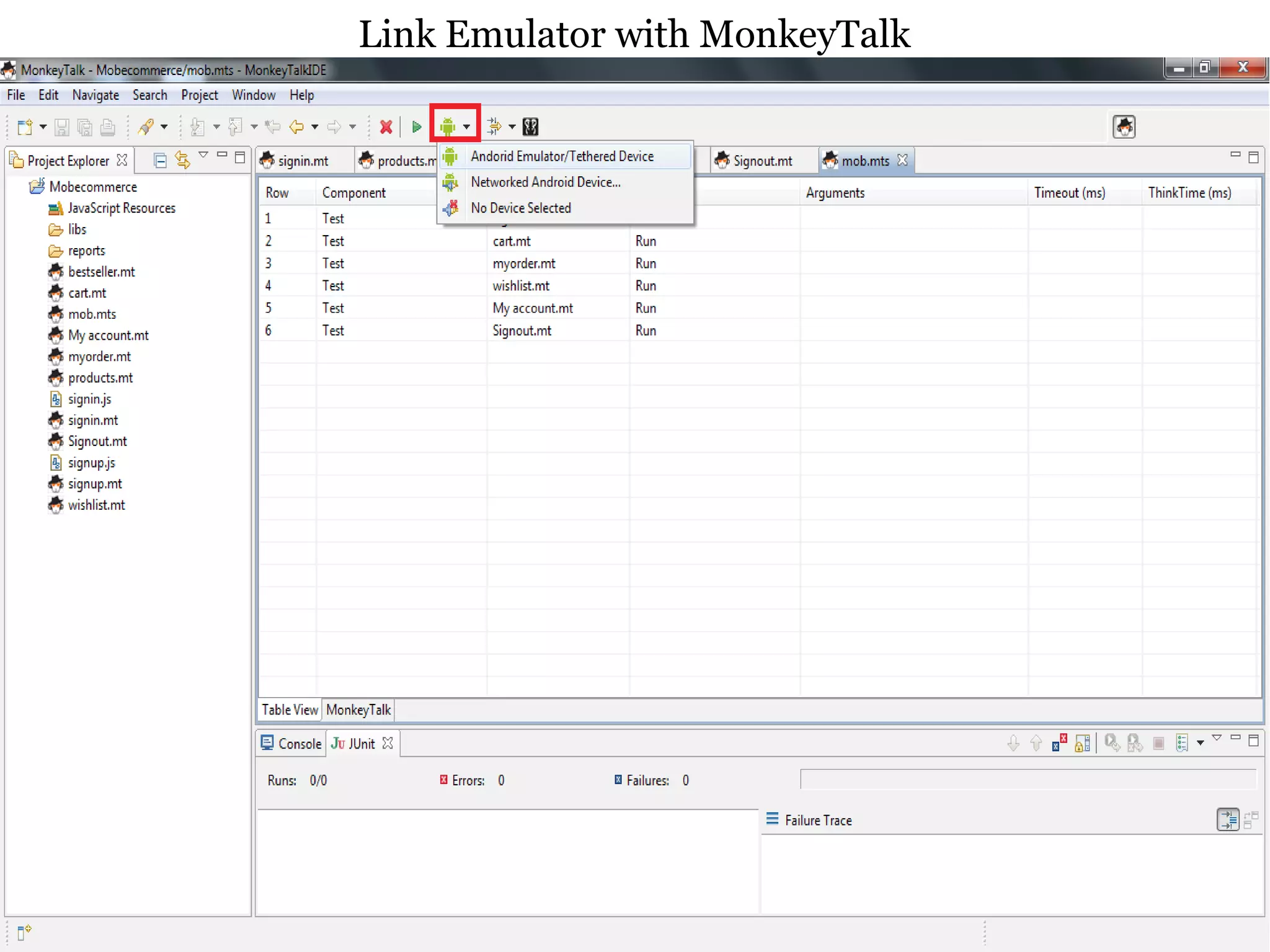The width and height of the screenshot is (1270, 952).
Task: Open dropdown arrow next to New icon
Action: [x=43, y=127]
